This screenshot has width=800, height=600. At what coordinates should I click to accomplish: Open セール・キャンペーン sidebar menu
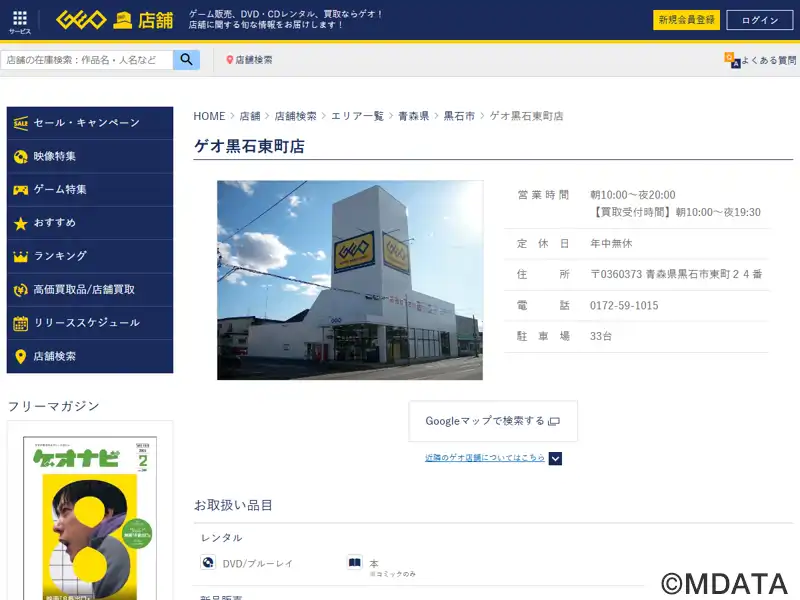(90, 123)
